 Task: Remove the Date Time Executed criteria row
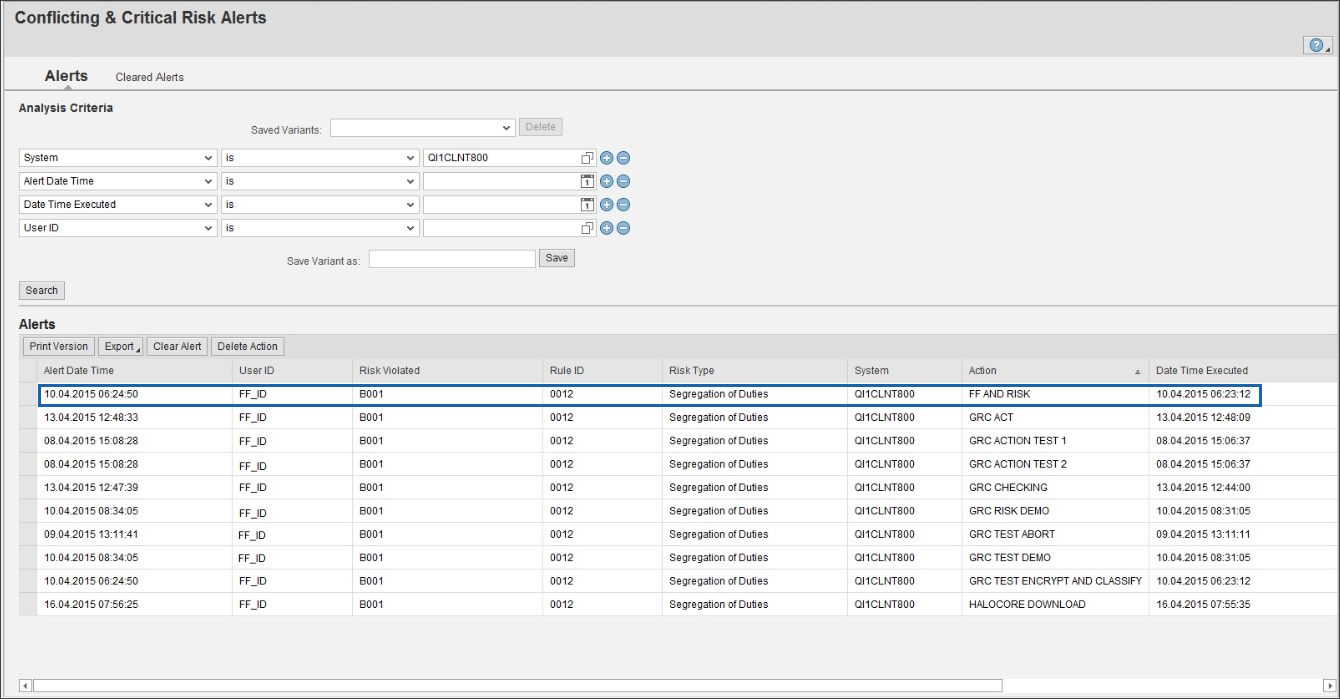click(x=623, y=204)
